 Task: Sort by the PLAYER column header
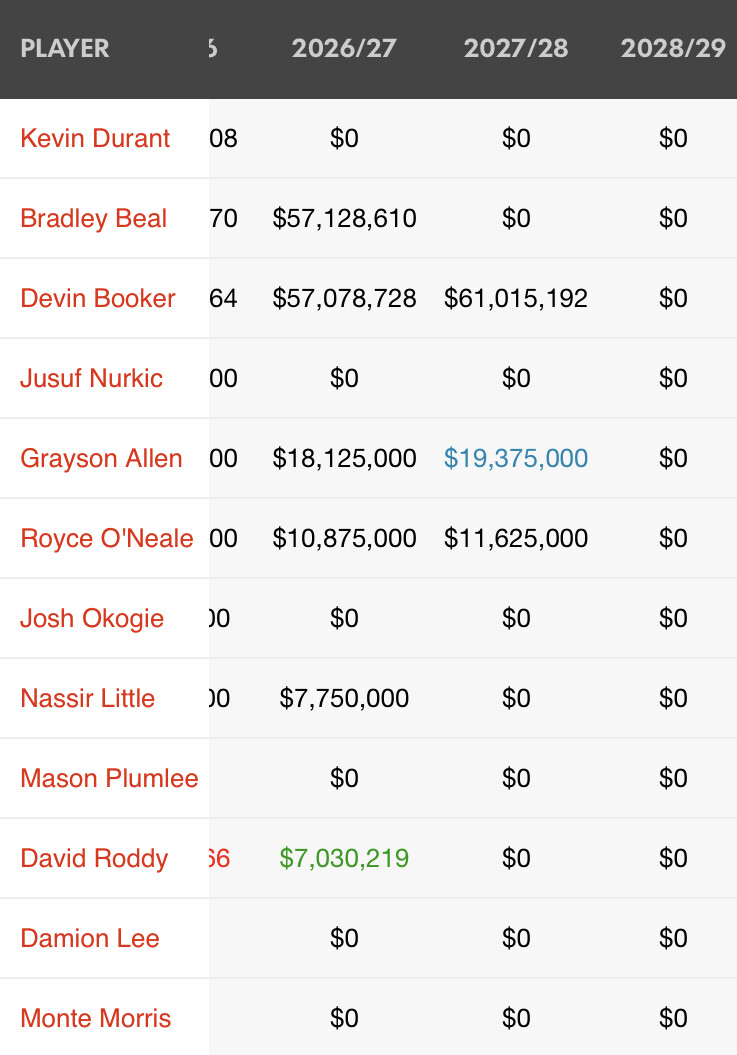[x=65, y=48]
